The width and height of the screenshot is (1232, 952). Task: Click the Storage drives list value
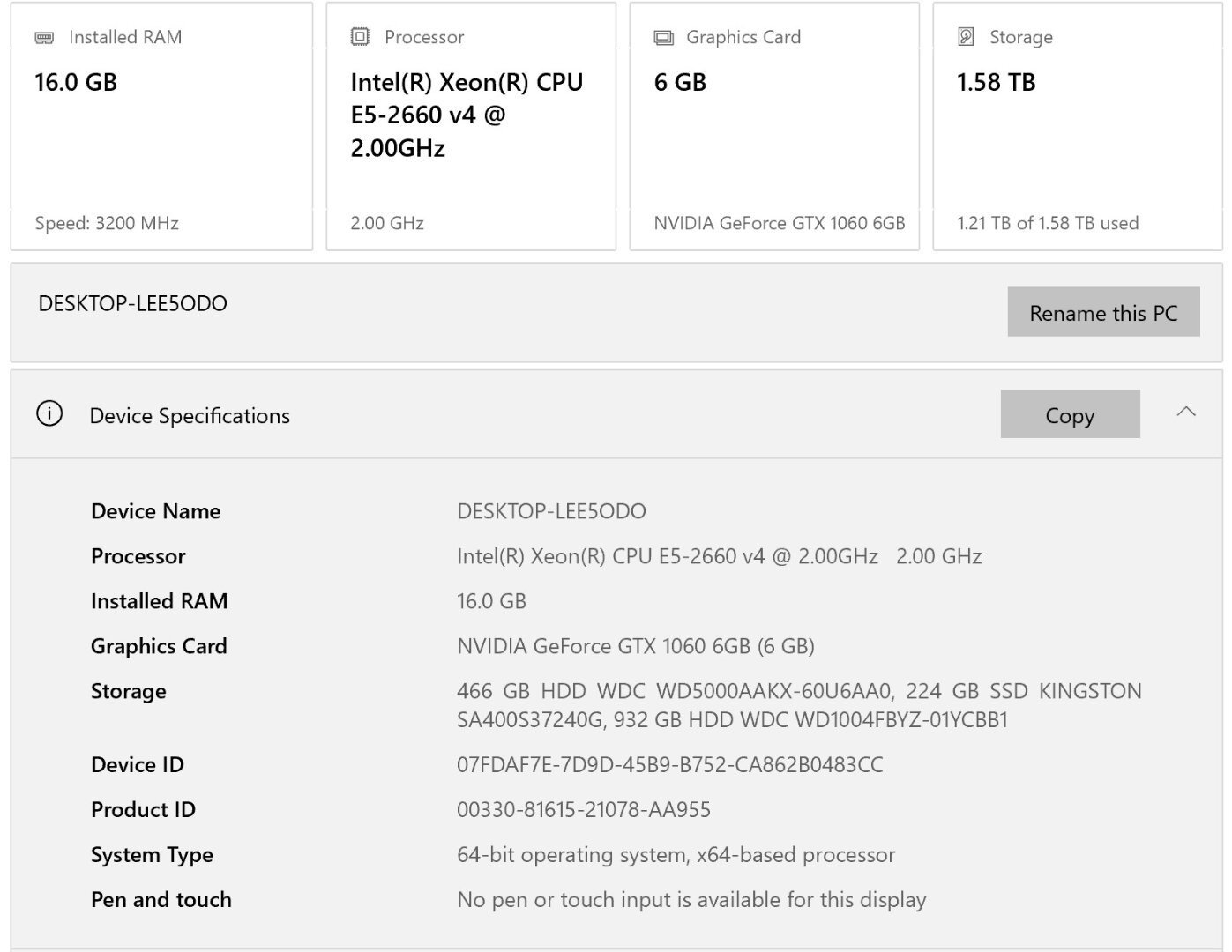pos(798,705)
